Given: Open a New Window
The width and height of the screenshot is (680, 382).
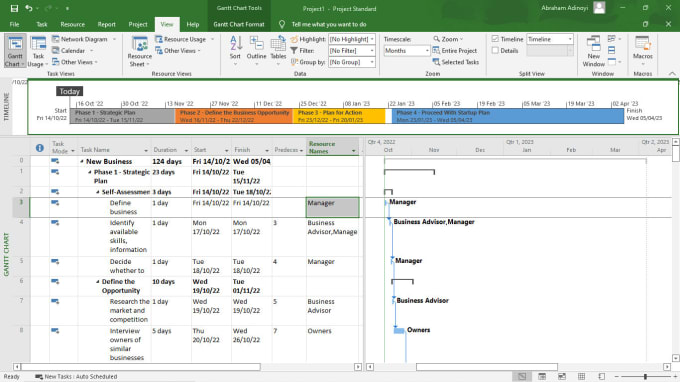Looking at the screenshot, I should [593, 51].
